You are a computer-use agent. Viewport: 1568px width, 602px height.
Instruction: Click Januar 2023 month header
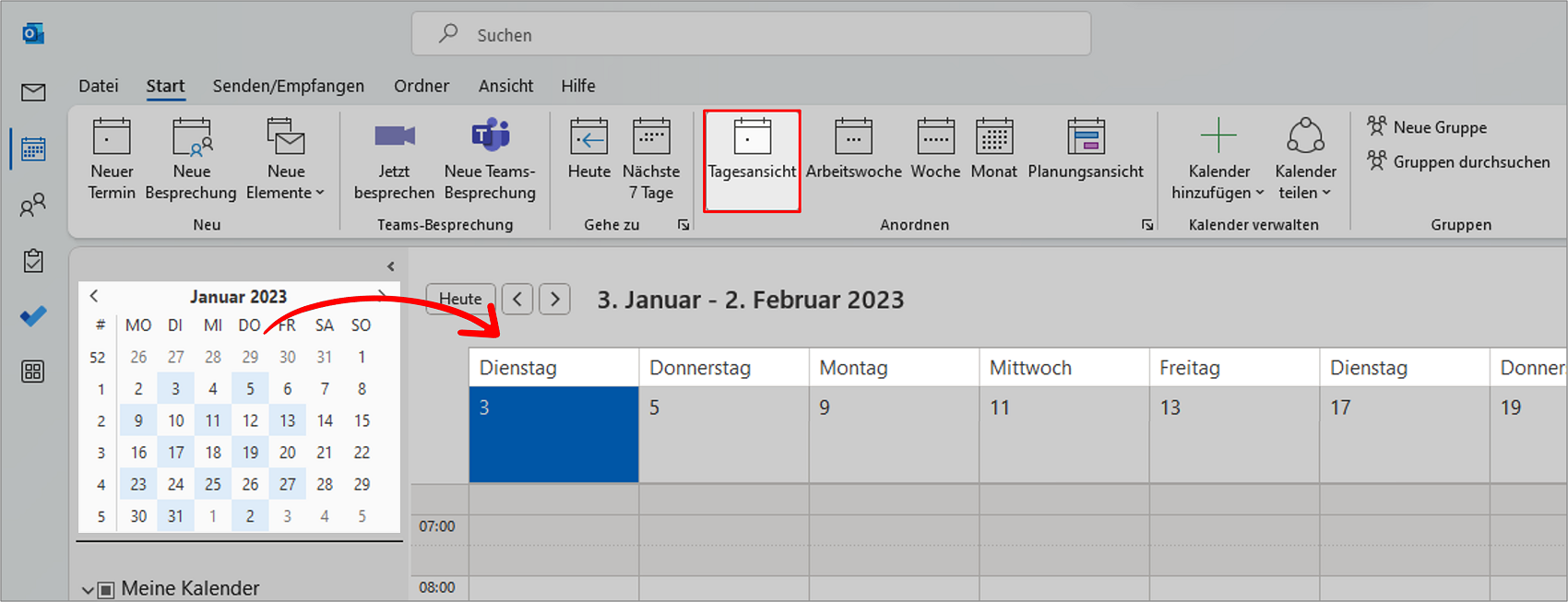pos(238,296)
